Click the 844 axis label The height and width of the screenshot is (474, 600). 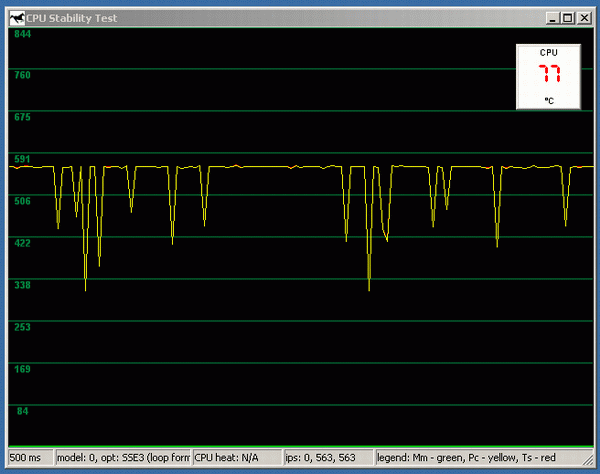(22, 34)
